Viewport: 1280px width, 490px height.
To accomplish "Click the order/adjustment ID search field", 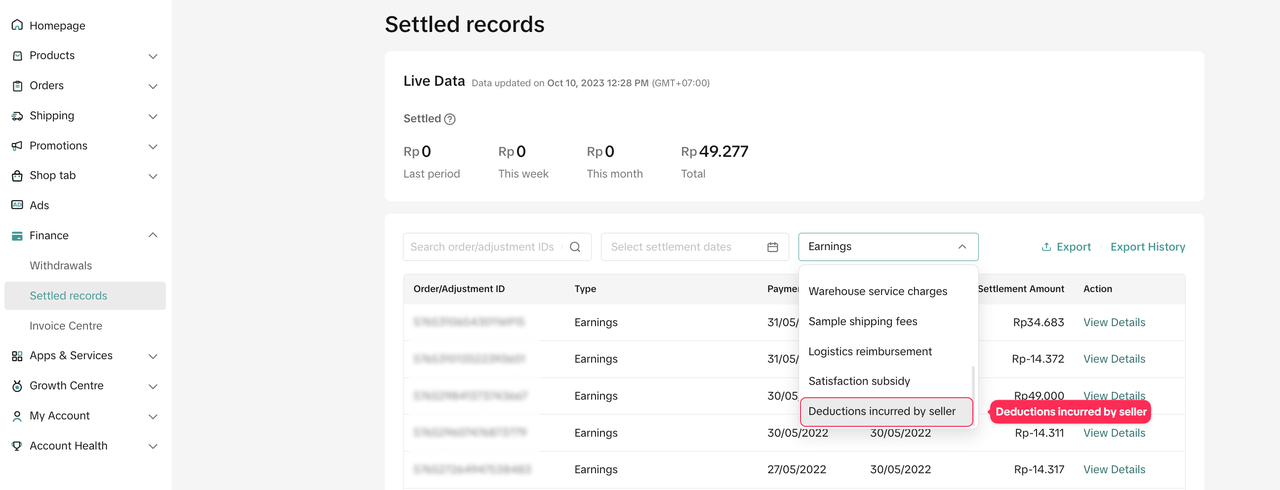I will (482, 247).
